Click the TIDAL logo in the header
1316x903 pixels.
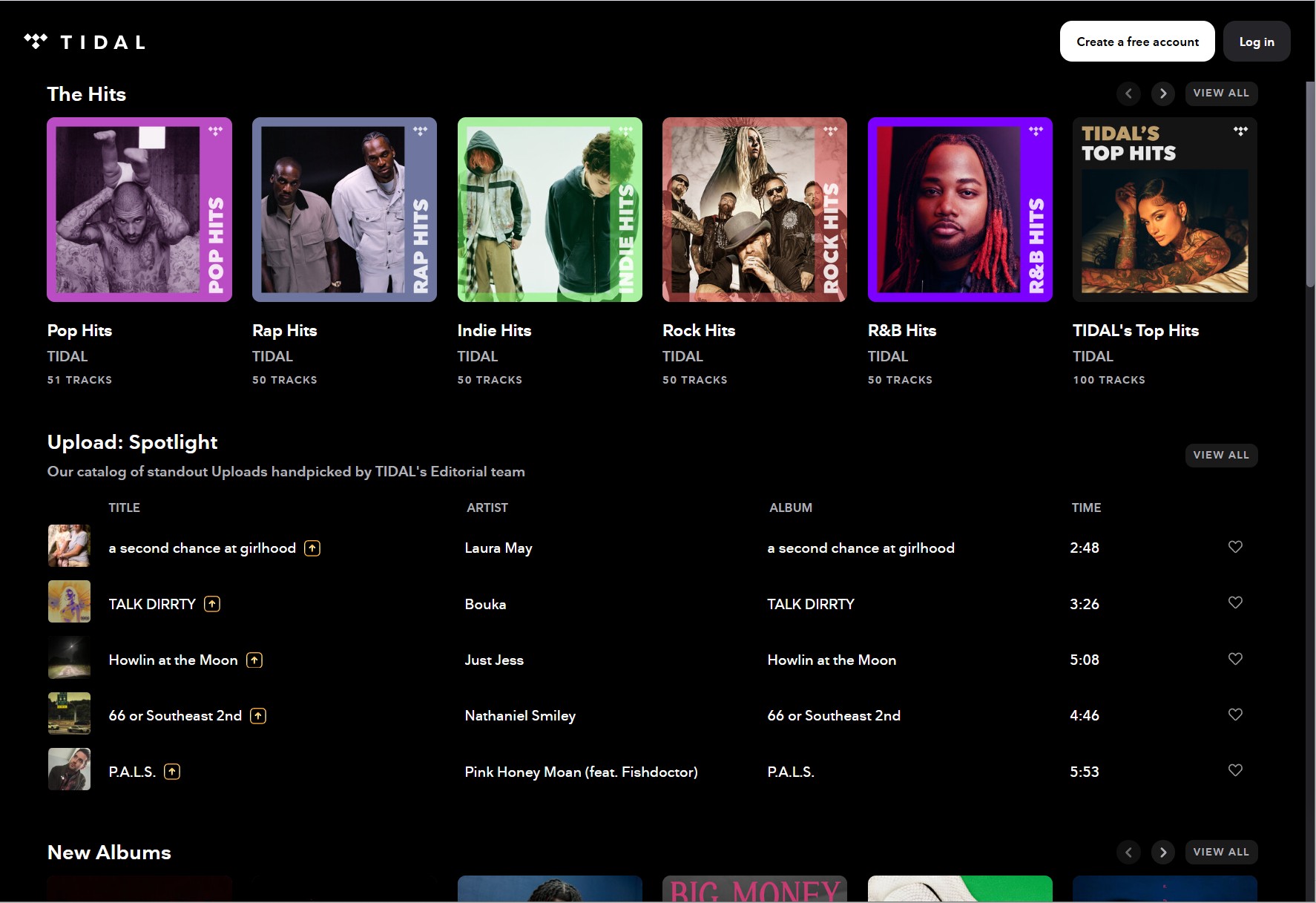coord(85,42)
